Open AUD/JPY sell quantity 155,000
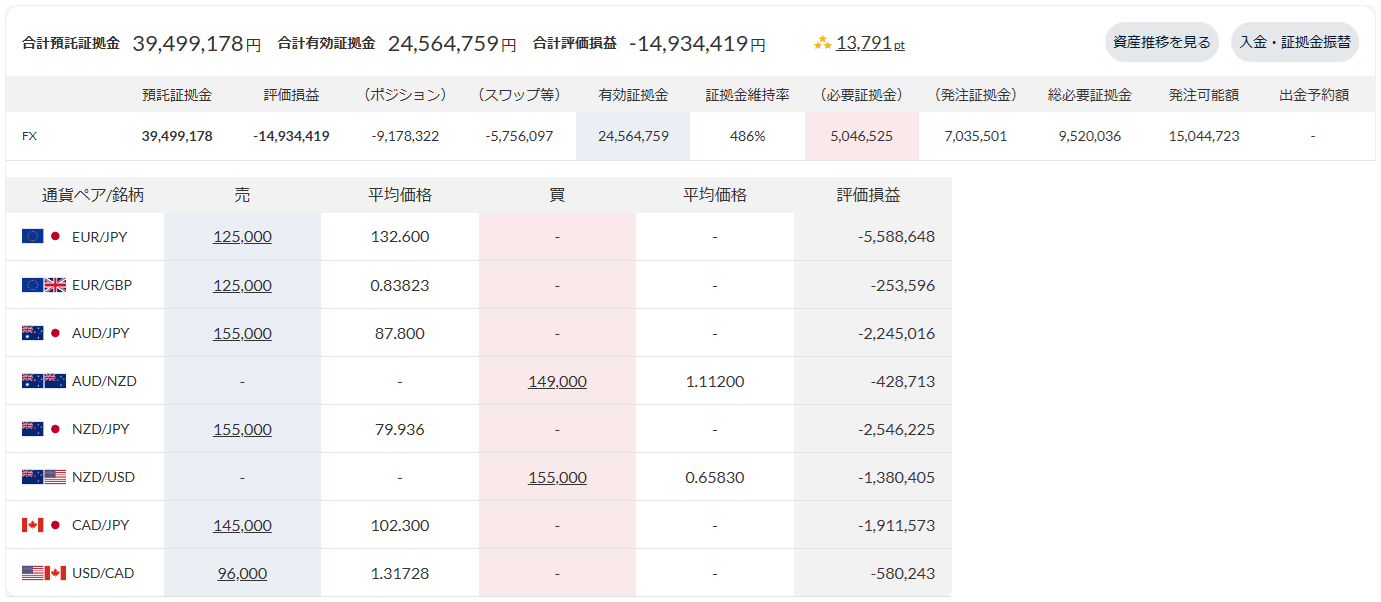Viewport: 1381px width, 602px height. click(x=242, y=333)
